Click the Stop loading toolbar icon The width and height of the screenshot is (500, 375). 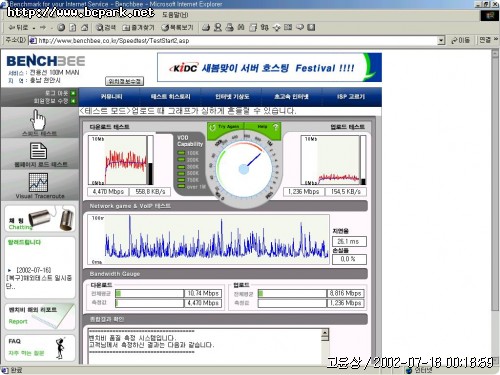61,27
